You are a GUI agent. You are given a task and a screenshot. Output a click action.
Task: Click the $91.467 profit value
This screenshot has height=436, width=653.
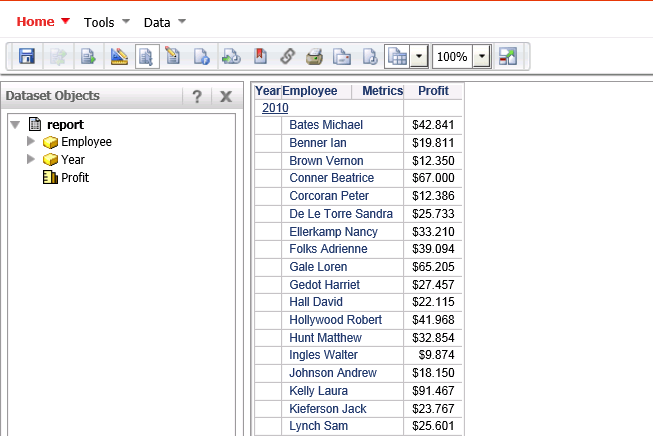pos(433,391)
